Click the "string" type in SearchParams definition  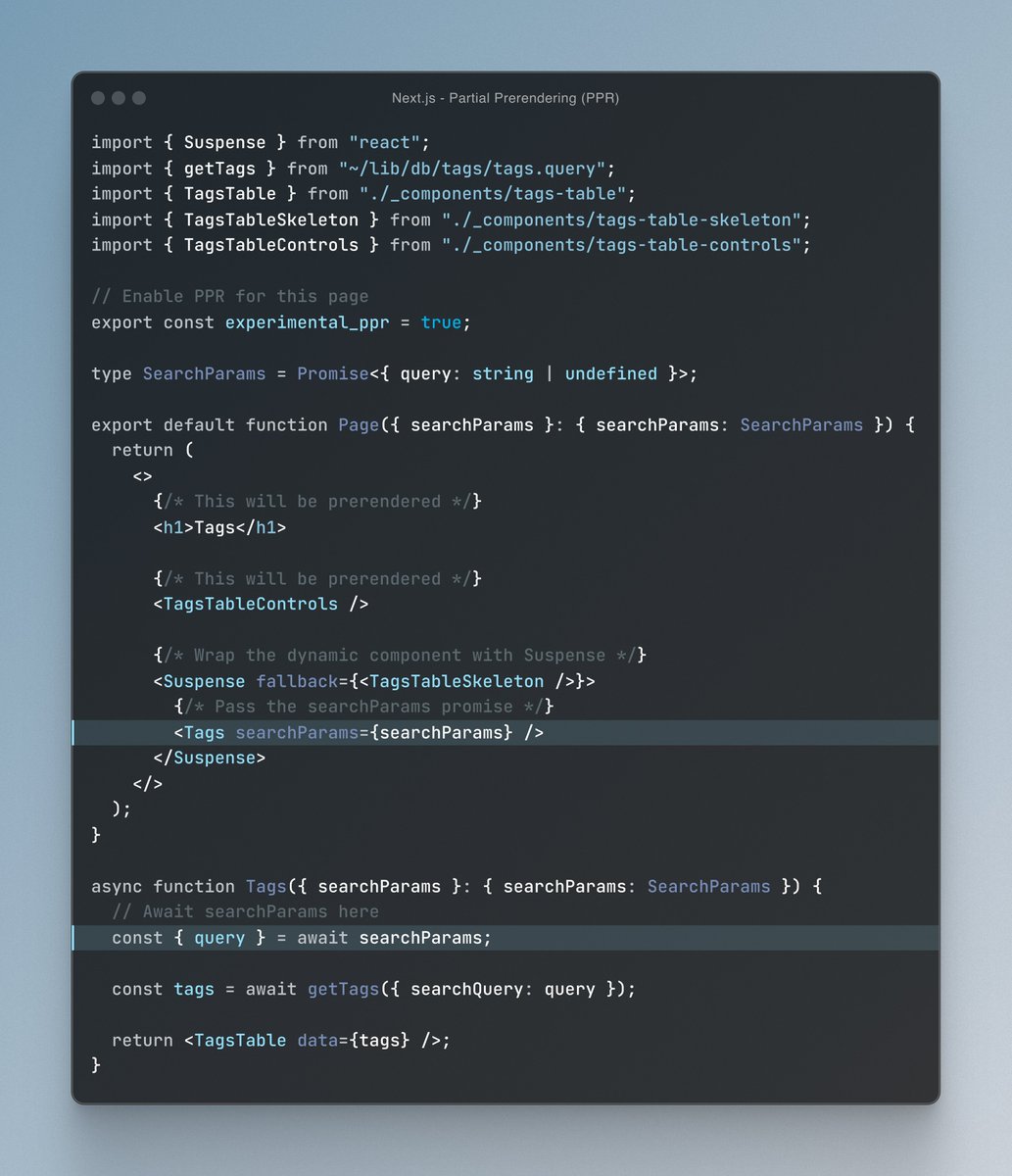(503, 373)
